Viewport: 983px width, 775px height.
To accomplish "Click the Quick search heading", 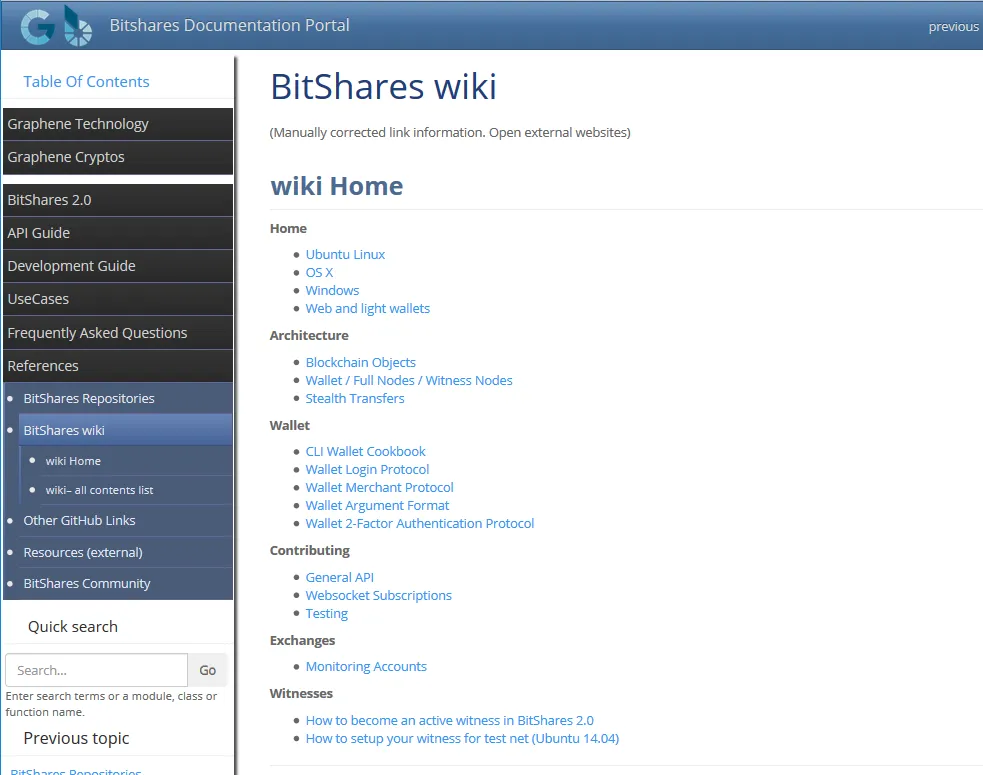I will pyautogui.click(x=73, y=627).
